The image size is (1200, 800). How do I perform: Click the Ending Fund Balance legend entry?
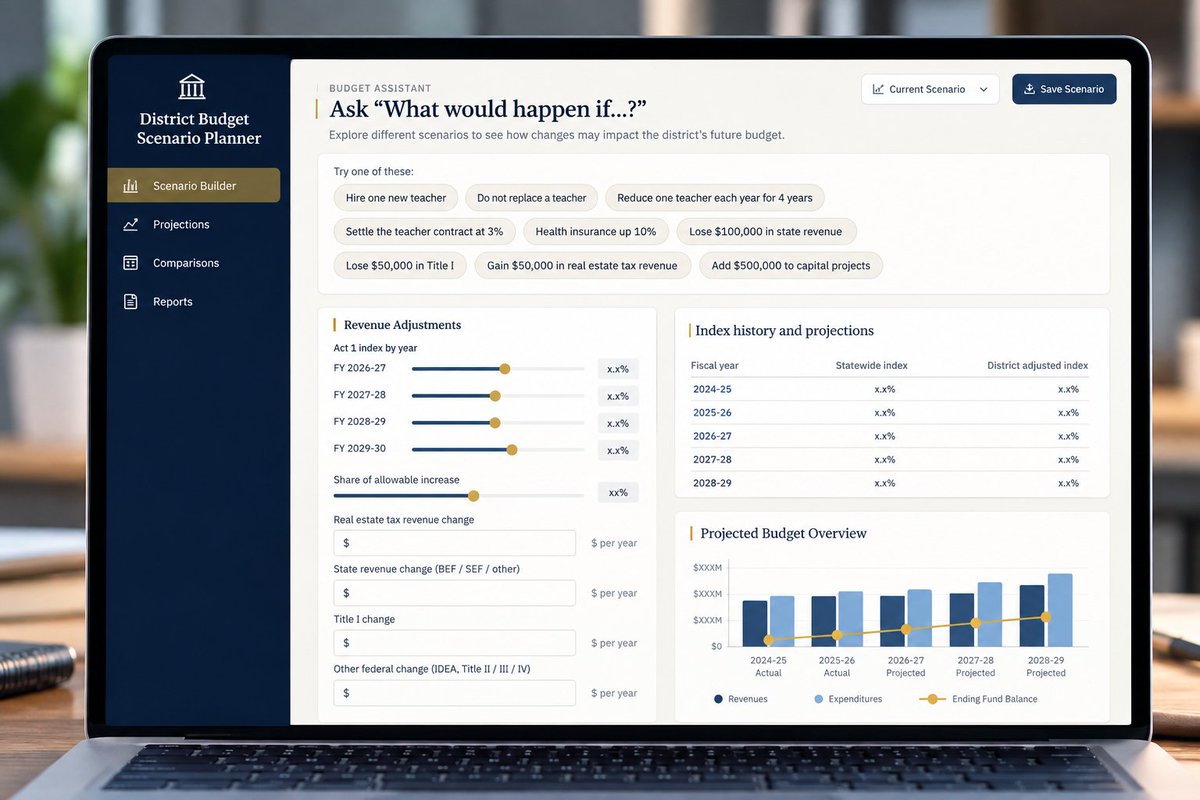click(x=978, y=699)
